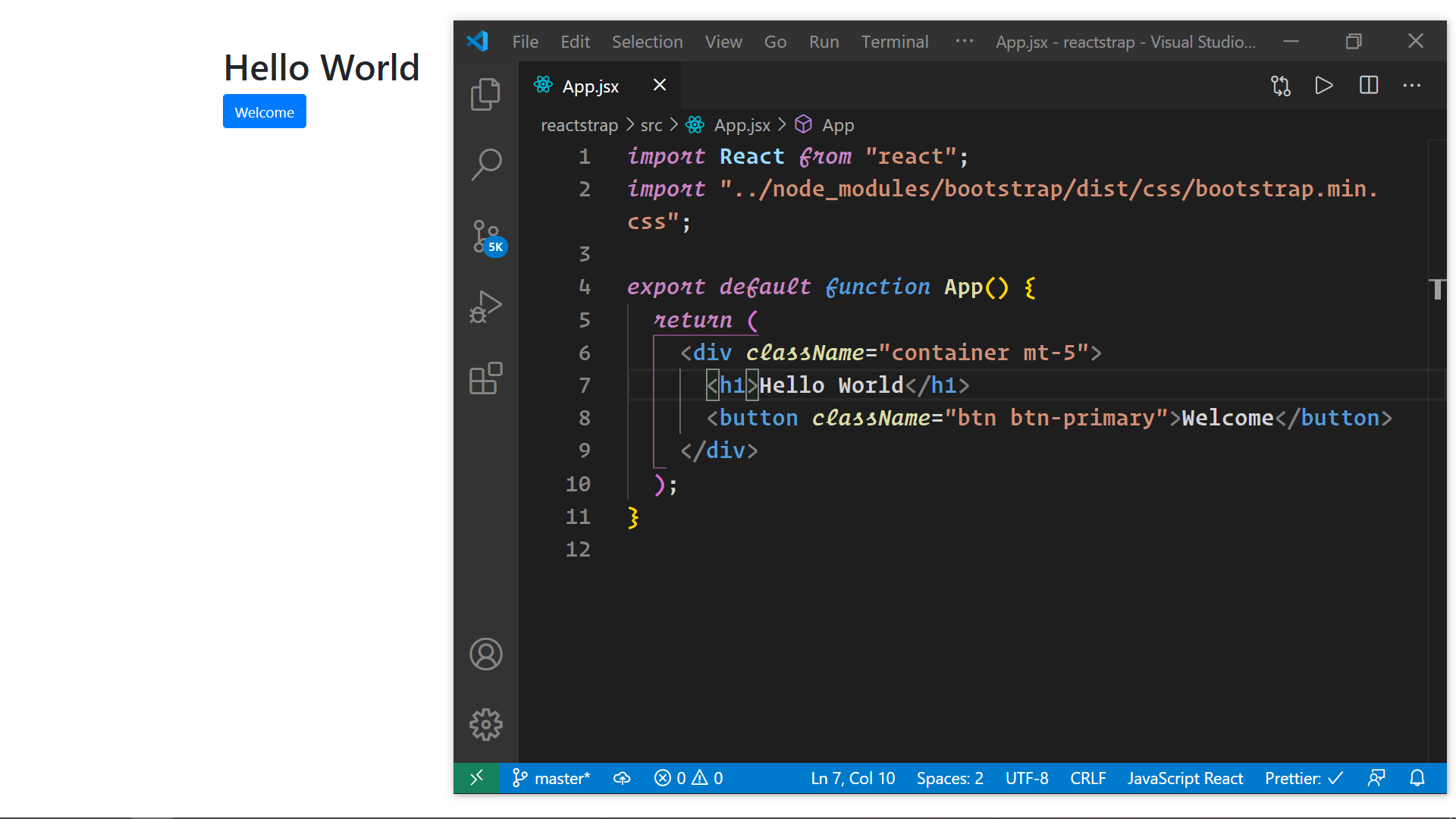
Task: Publish changes via the cloud icon
Action: 622,778
